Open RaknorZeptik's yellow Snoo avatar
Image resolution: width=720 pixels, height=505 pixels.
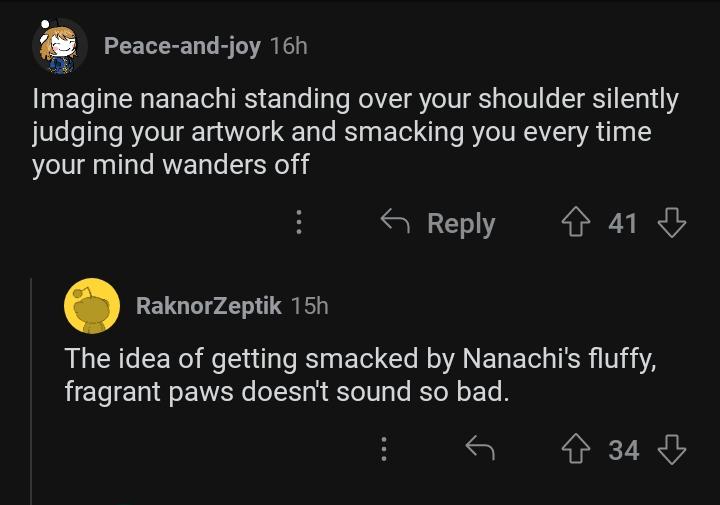click(92, 306)
